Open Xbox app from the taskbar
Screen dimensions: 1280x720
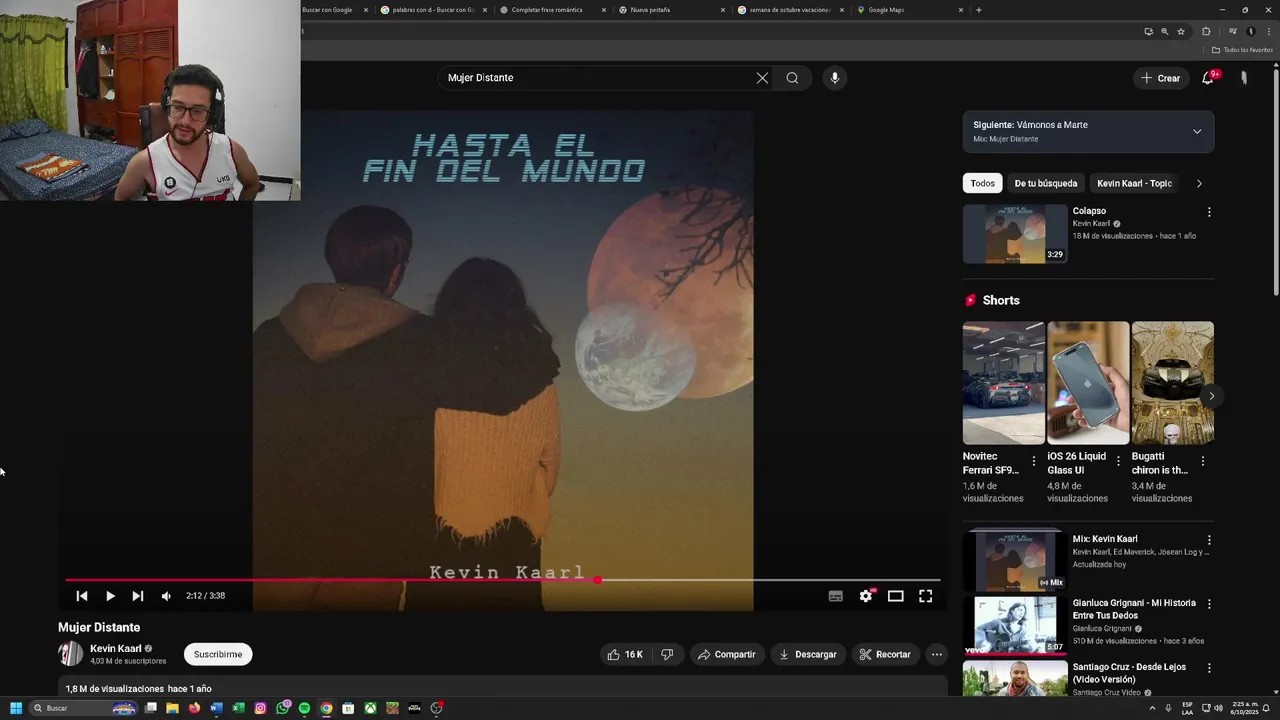[x=370, y=708]
